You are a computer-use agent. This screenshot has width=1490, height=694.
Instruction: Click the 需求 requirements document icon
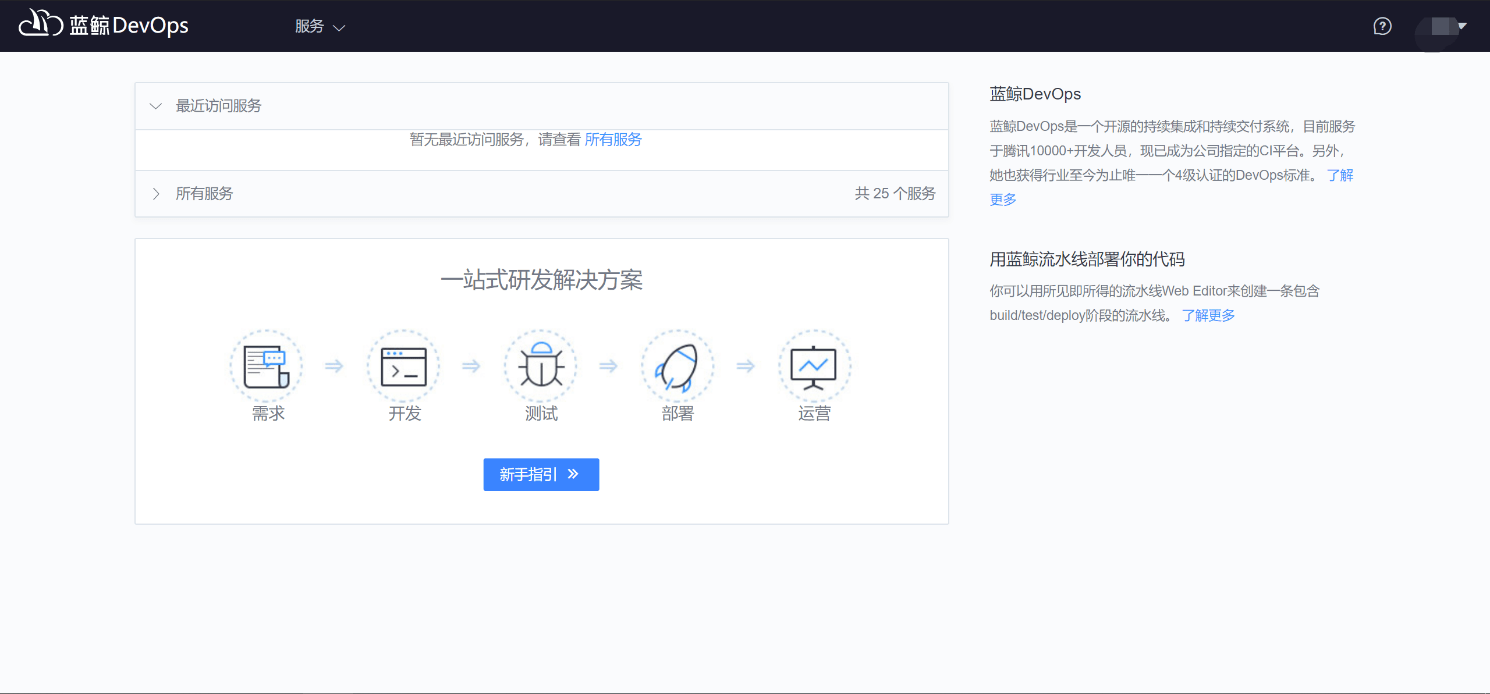coord(266,366)
